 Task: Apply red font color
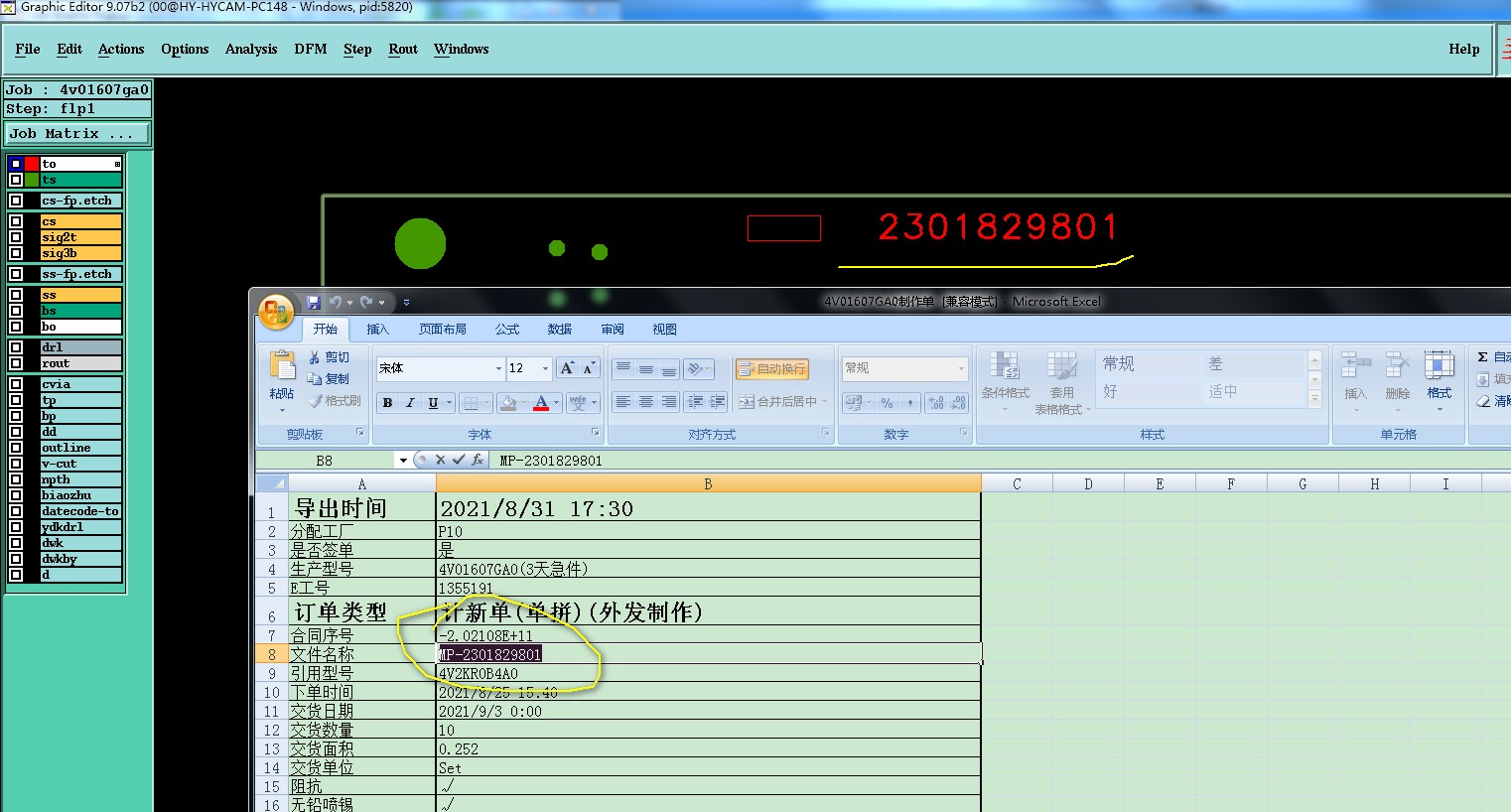point(541,403)
